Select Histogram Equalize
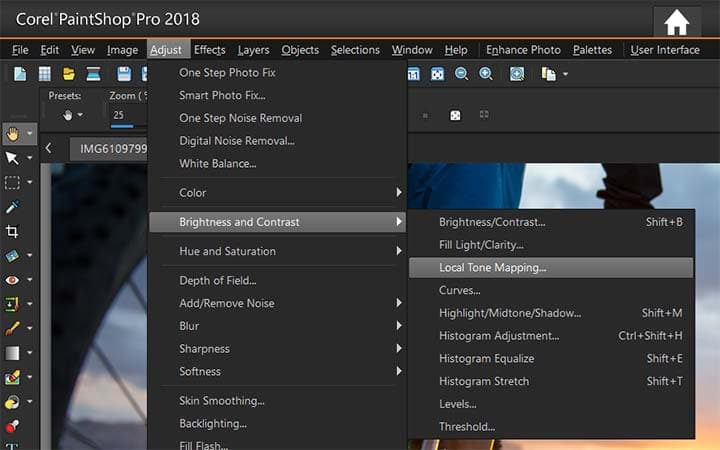Screen dimensions: 720x450 coord(551,359)
